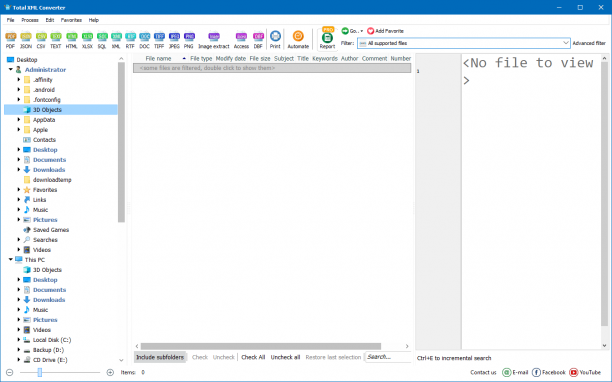Select the downloadtemp folder

[52, 179]
